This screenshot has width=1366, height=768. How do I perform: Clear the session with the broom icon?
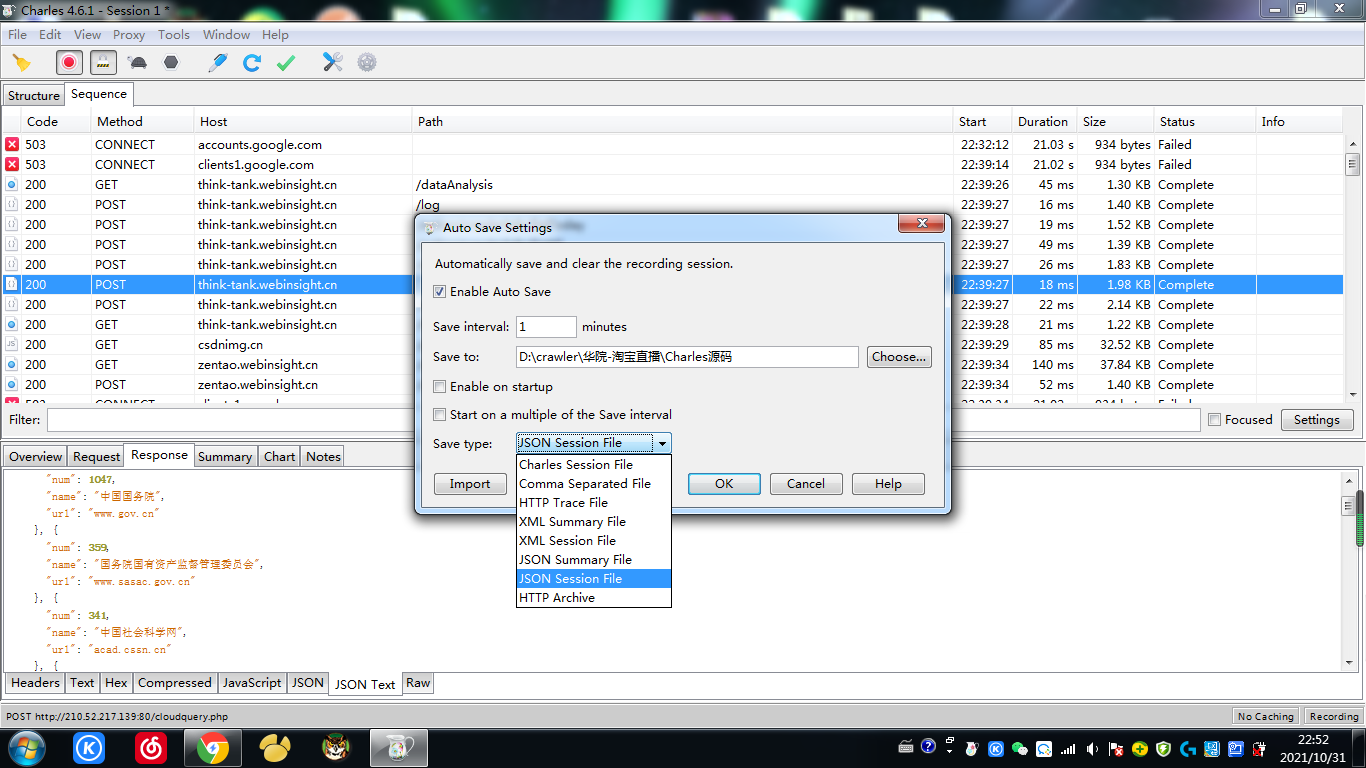(21, 63)
